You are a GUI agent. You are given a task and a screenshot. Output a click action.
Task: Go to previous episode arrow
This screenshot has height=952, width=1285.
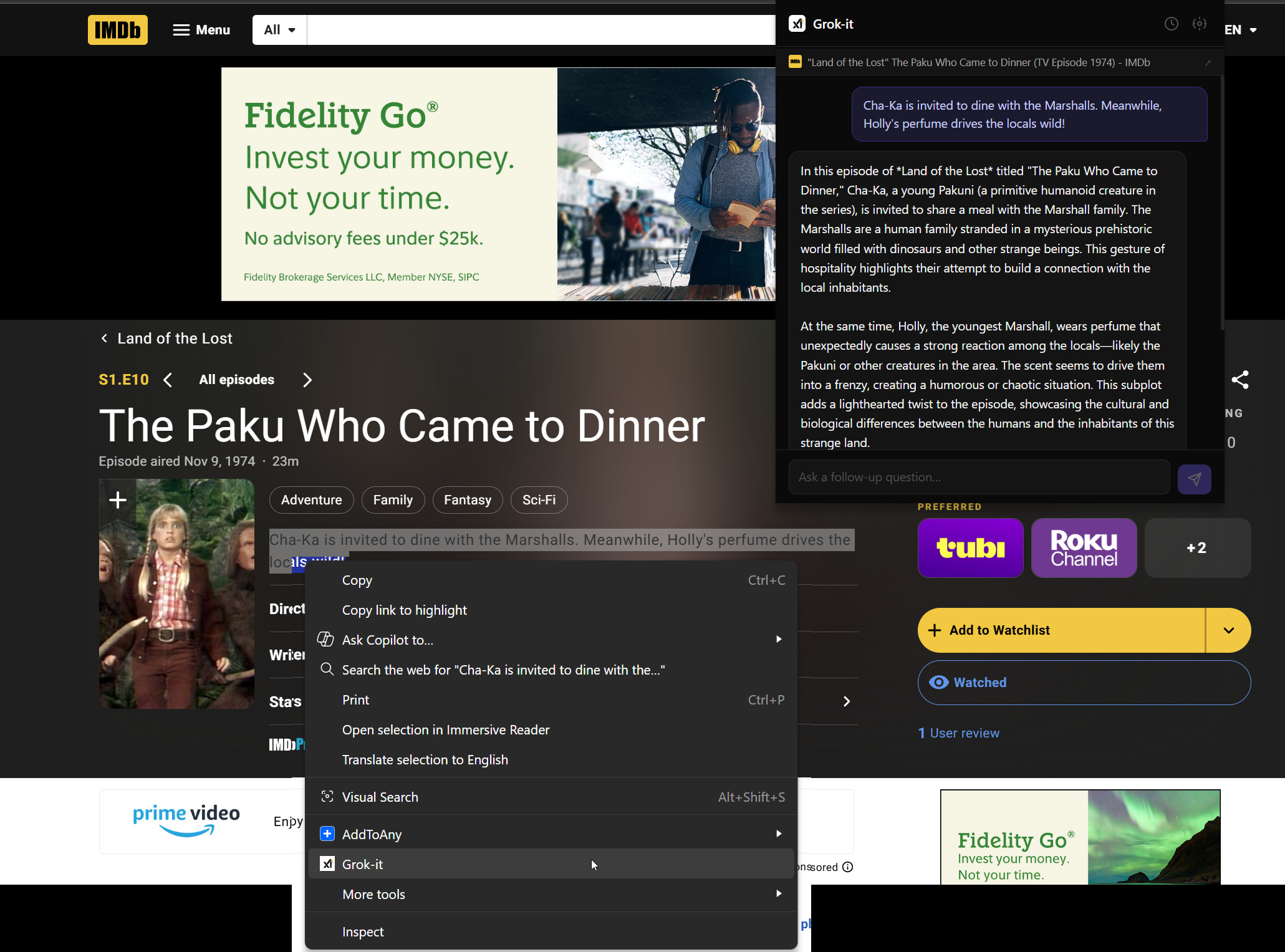pyautogui.click(x=168, y=380)
